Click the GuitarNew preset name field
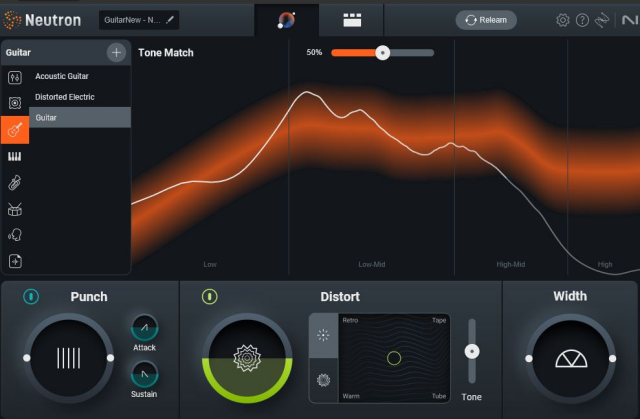The width and height of the screenshot is (640, 419). pos(139,20)
